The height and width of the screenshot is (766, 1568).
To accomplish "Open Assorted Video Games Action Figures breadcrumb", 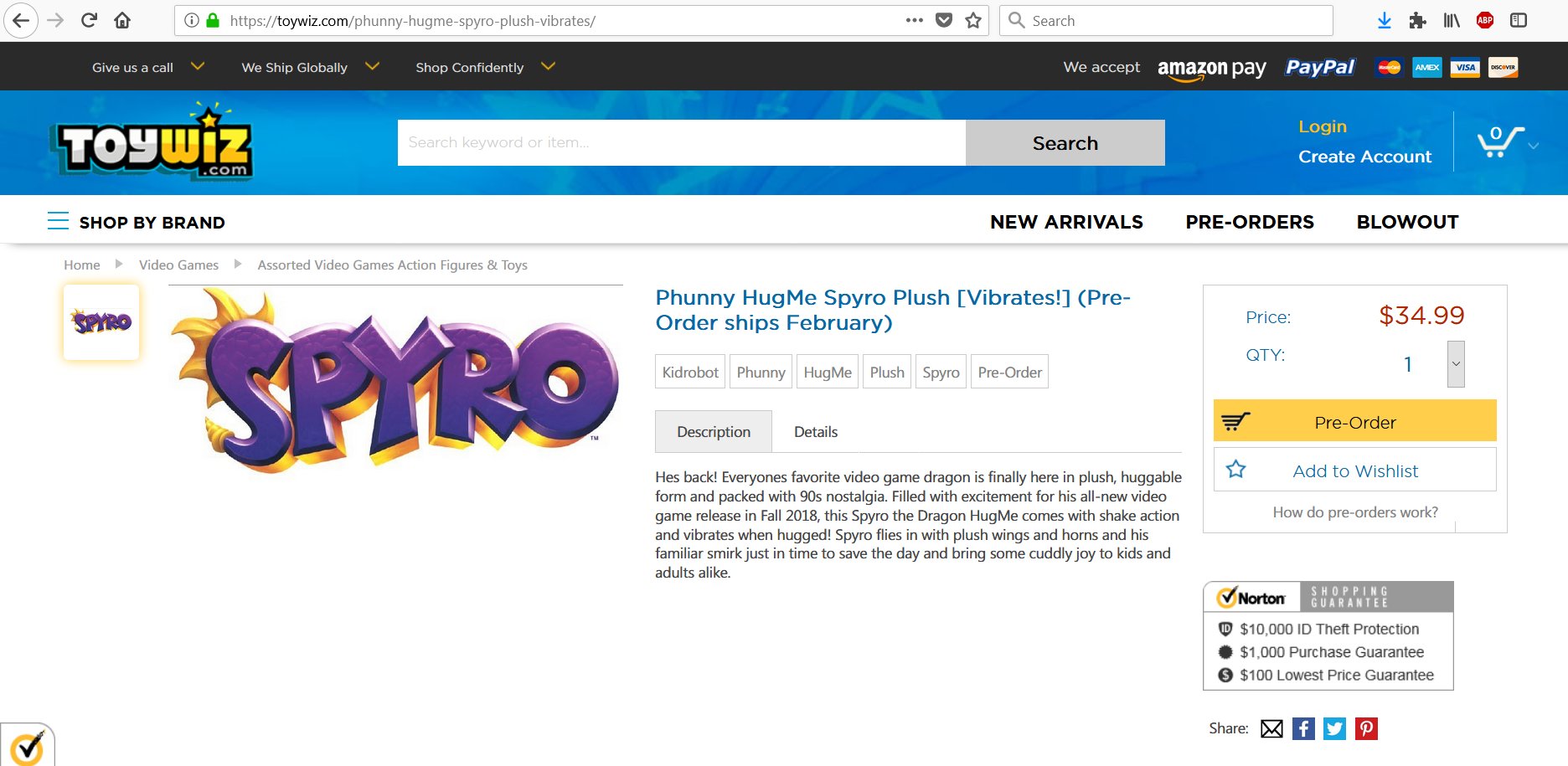I will pos(392,265).
